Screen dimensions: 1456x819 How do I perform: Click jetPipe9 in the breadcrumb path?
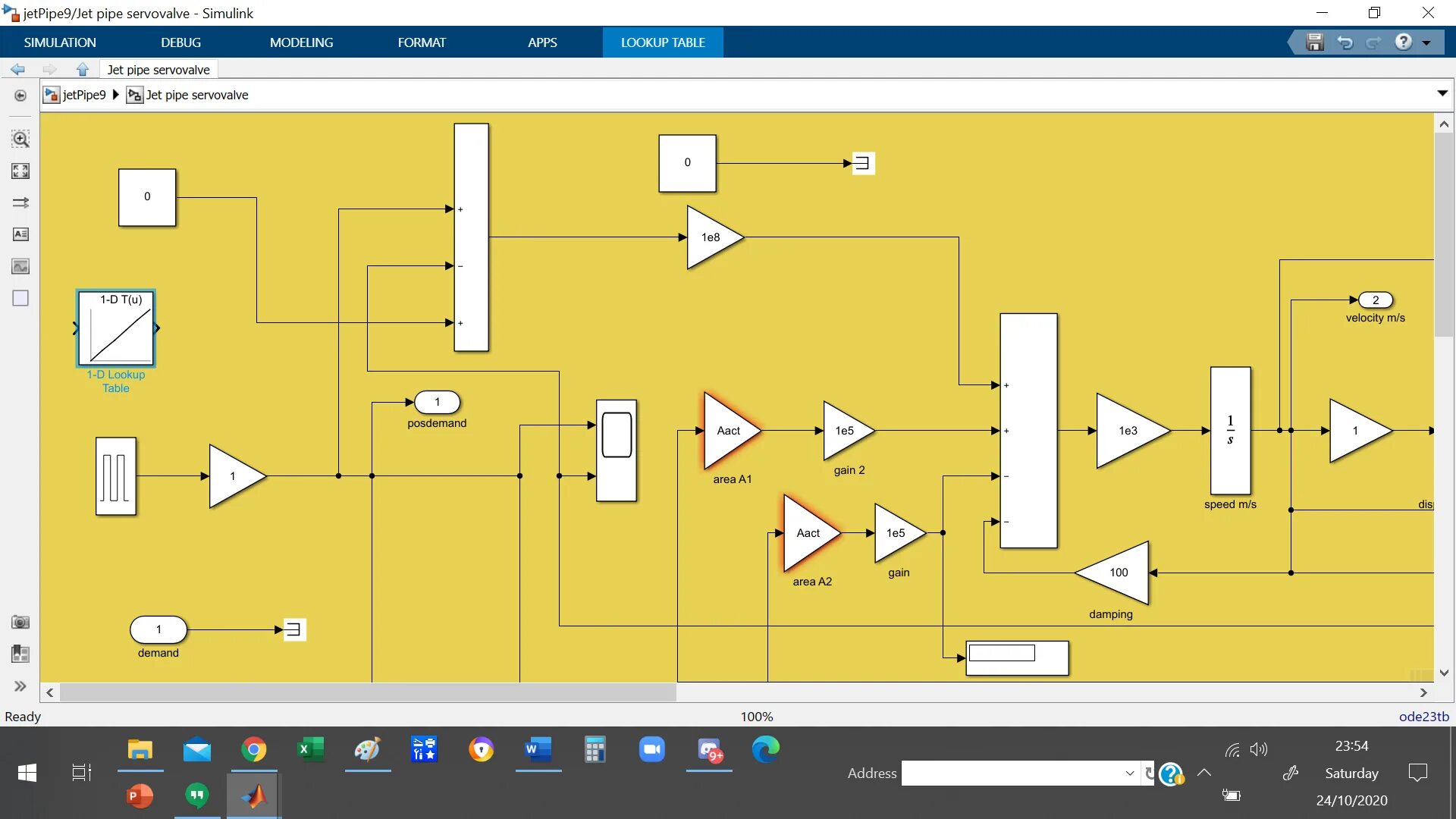click(x=83, y=95)
